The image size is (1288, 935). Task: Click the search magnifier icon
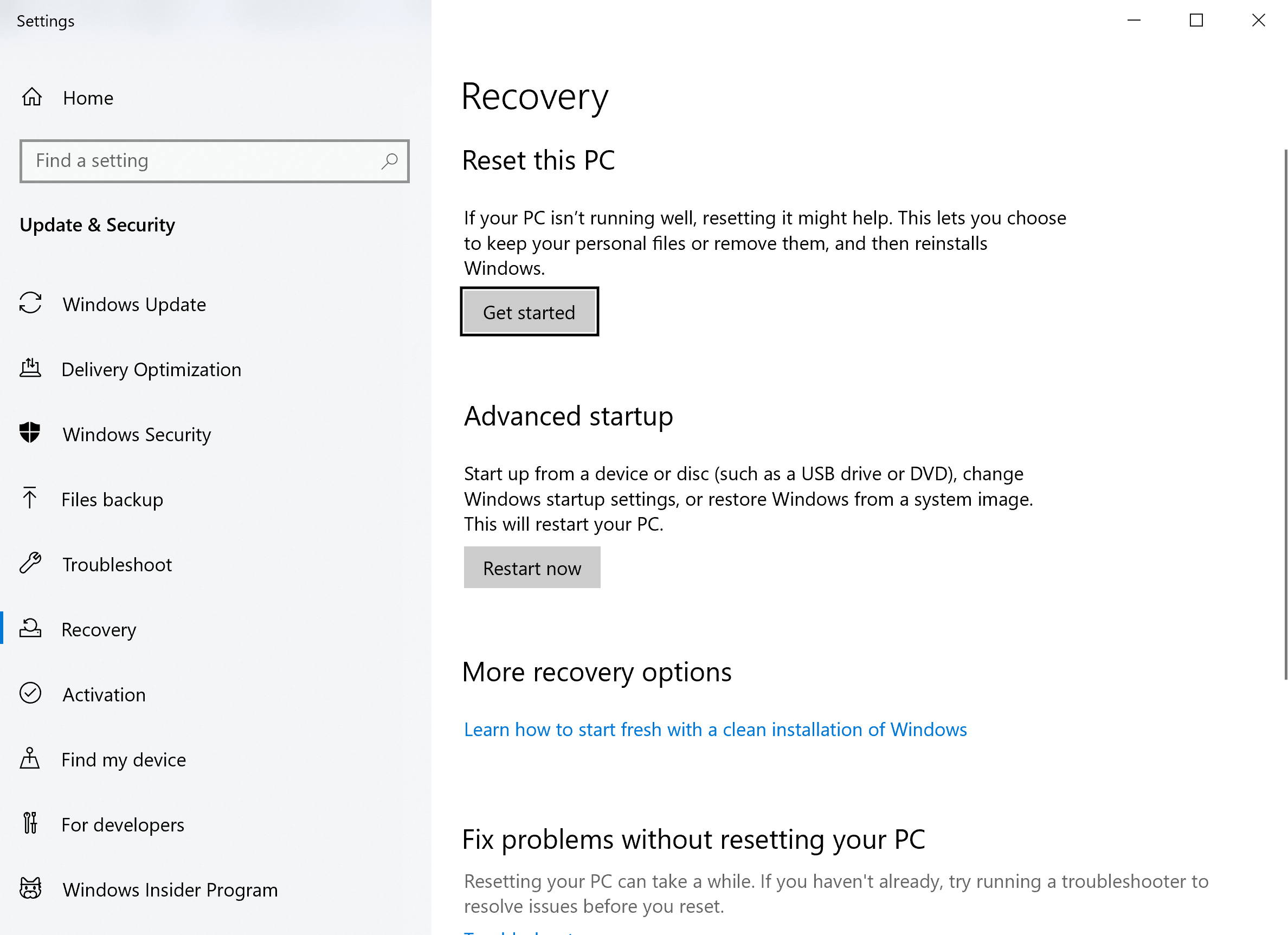click(390, 161)
